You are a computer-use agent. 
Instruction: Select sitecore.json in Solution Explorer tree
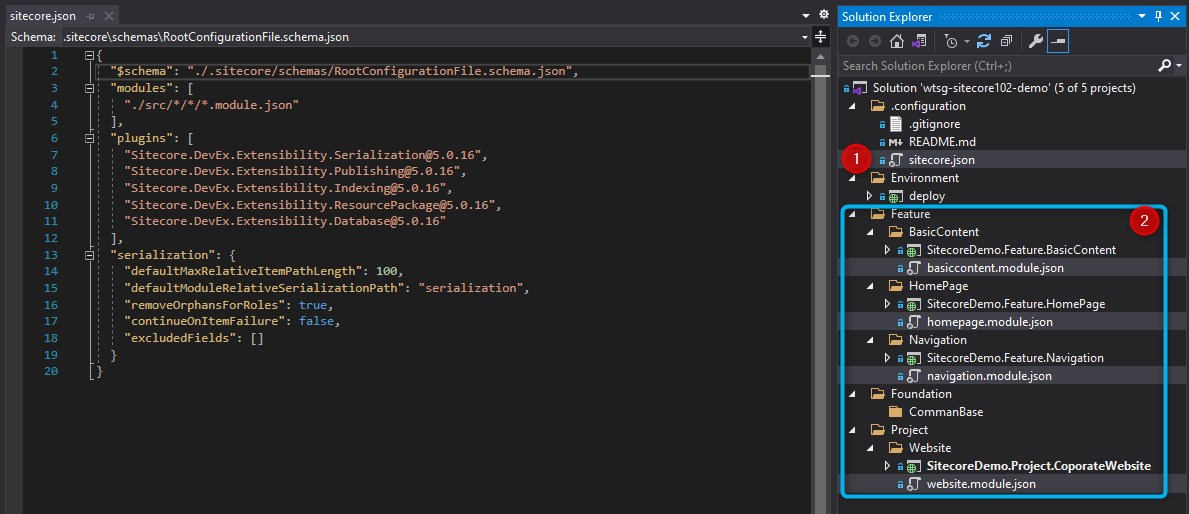pyautogui.click(x=941, y=160)
